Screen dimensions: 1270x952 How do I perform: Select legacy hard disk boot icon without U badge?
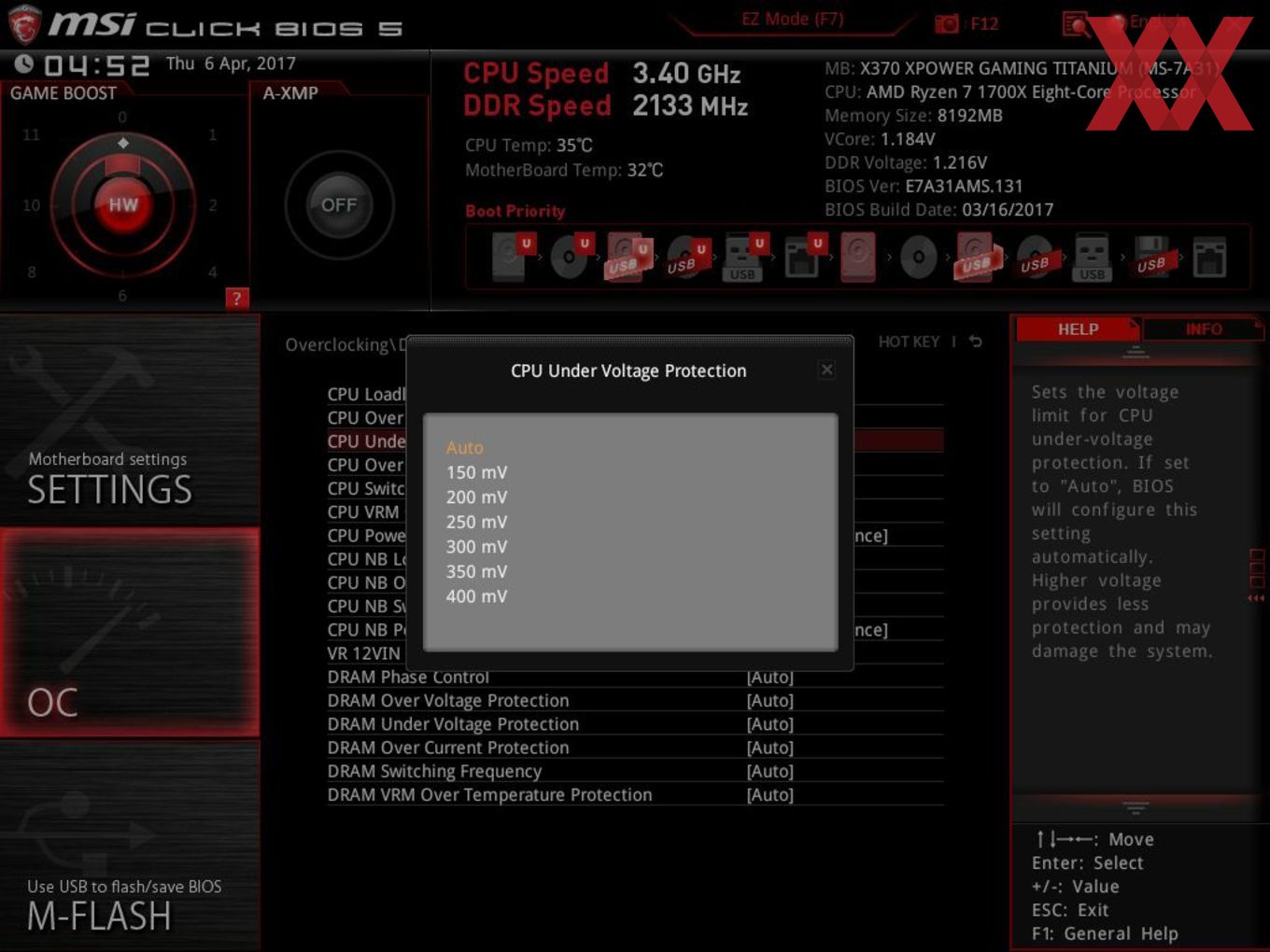tap(858, 257)
